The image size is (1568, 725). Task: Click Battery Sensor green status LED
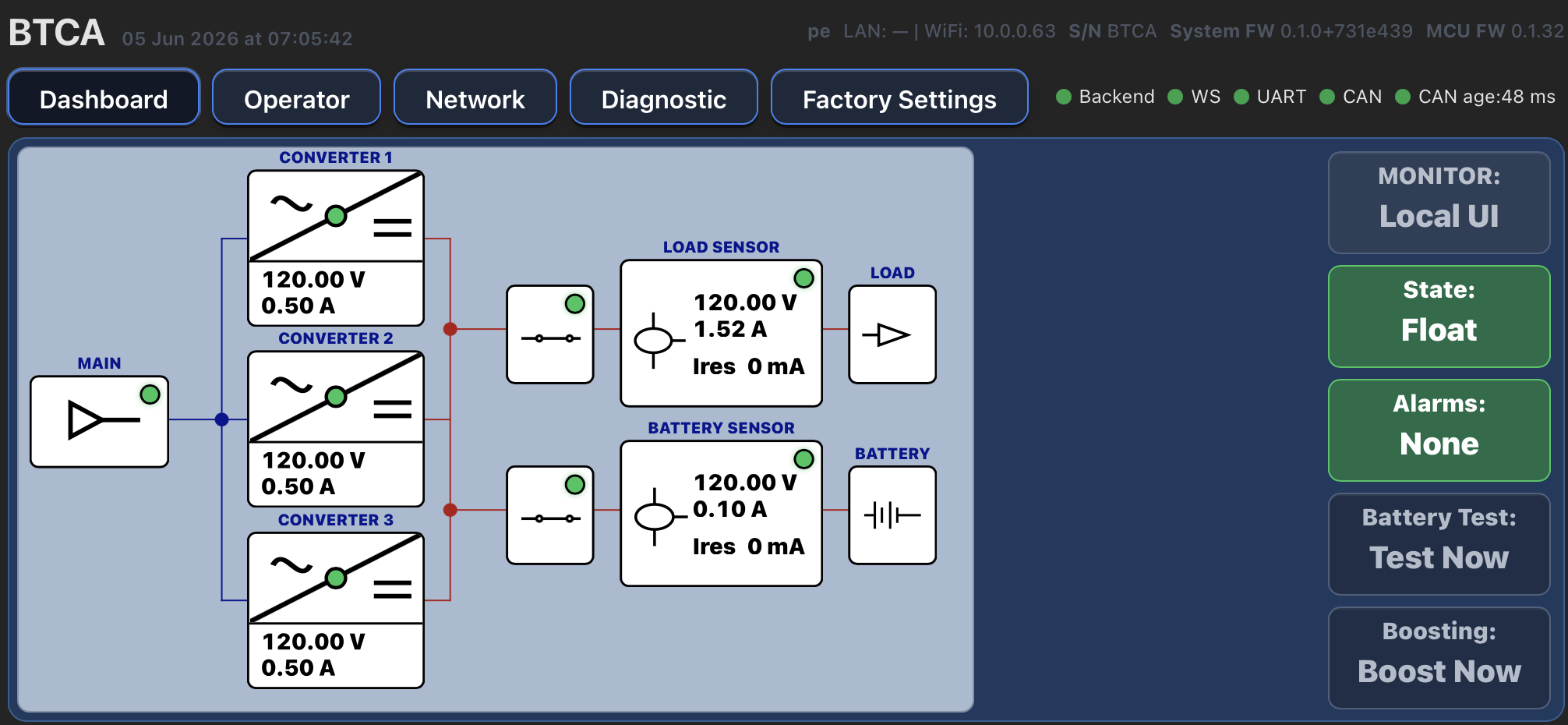point(803,459)
